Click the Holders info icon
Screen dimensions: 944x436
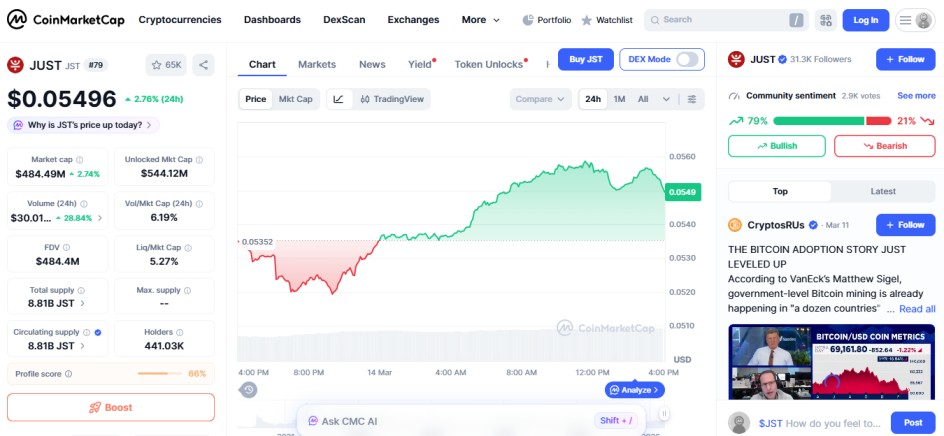(x=180, y=332)
